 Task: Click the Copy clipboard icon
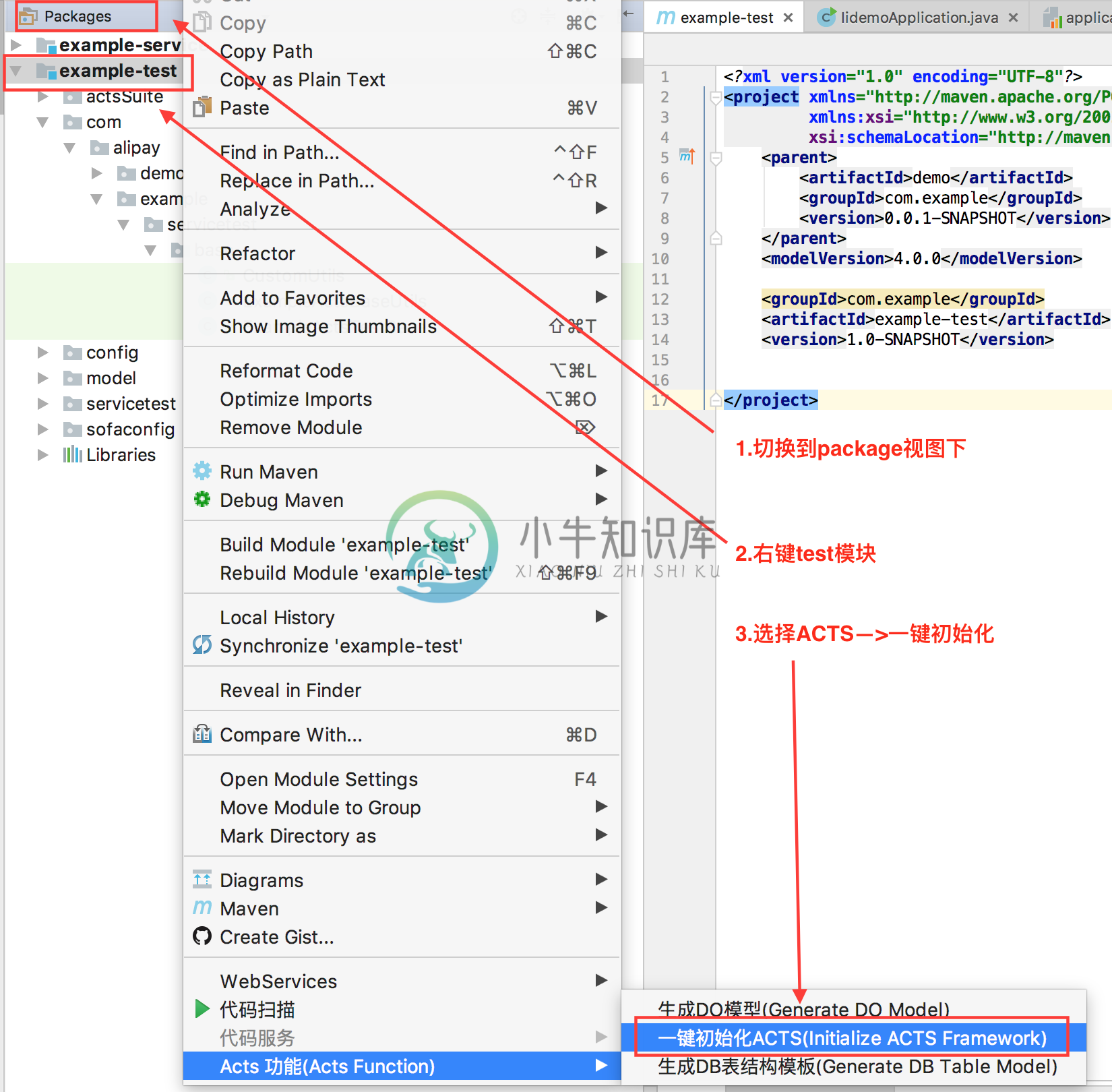(202, 22)
